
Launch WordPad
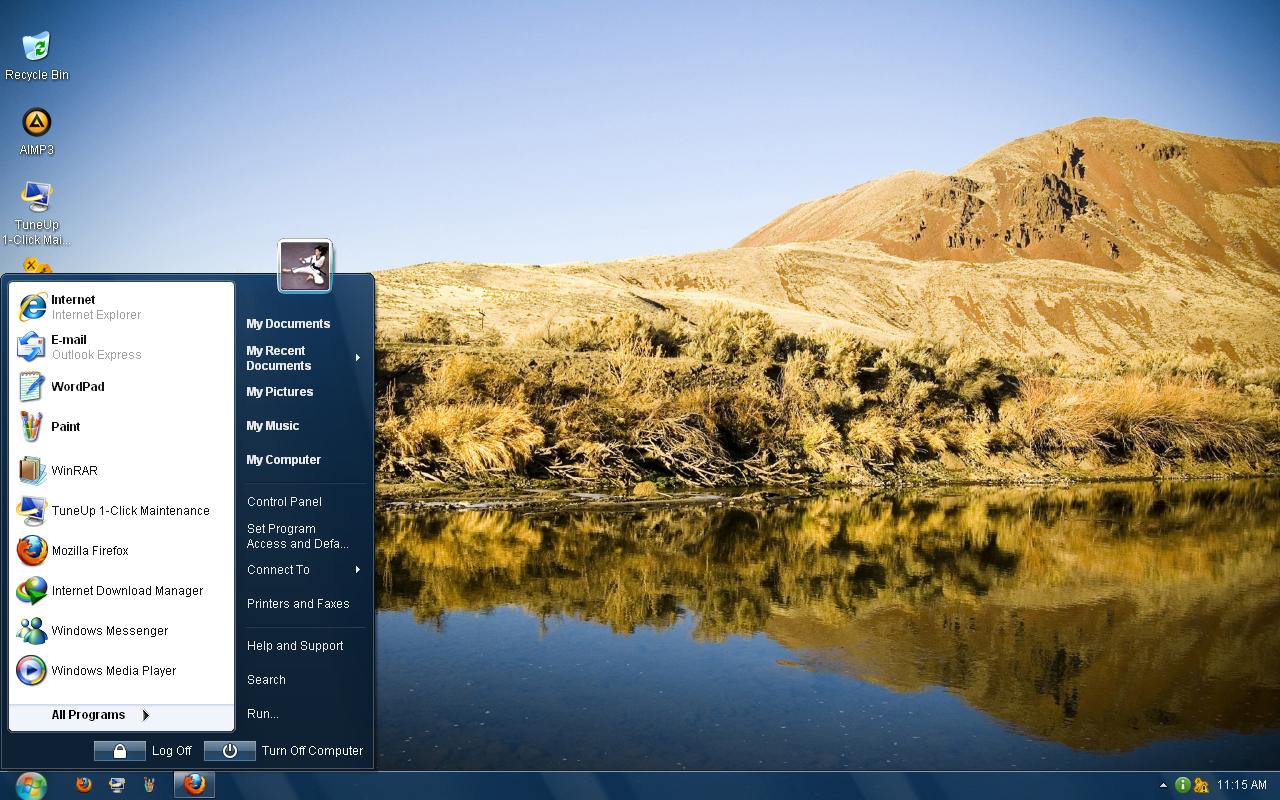(78, 387)
